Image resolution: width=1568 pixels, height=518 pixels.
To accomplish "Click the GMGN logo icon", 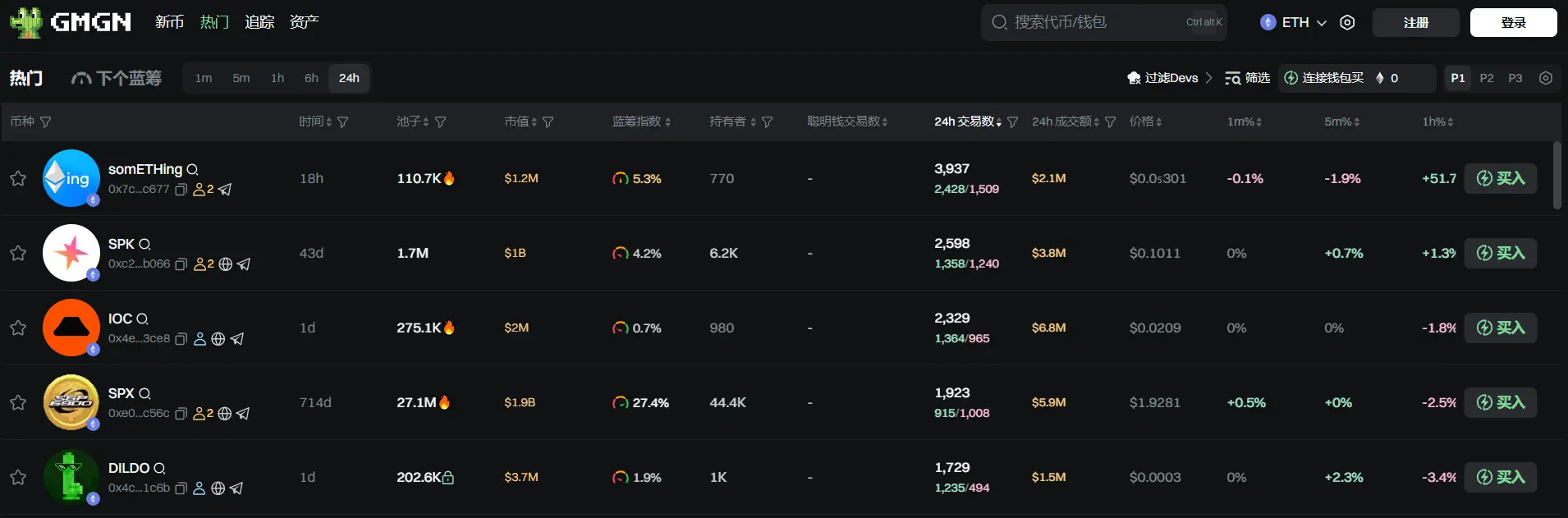I will pyautogui.click(x=26, y=22).
